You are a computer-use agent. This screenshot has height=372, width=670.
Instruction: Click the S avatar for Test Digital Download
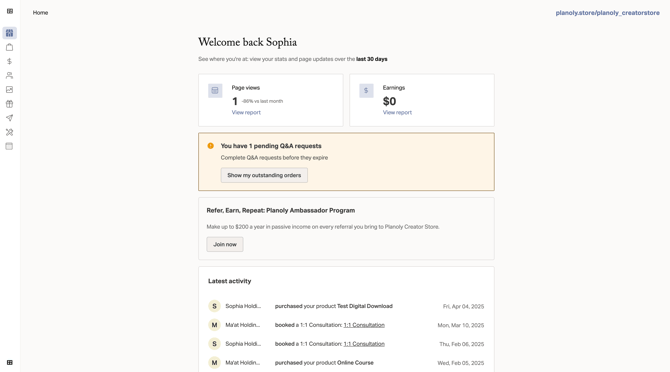point(215,306)
